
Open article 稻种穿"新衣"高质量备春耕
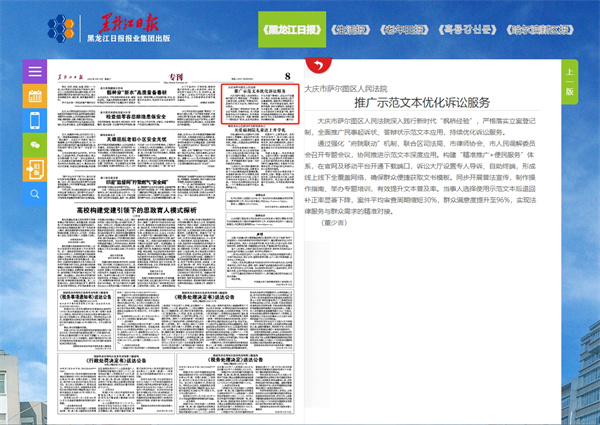137,92
